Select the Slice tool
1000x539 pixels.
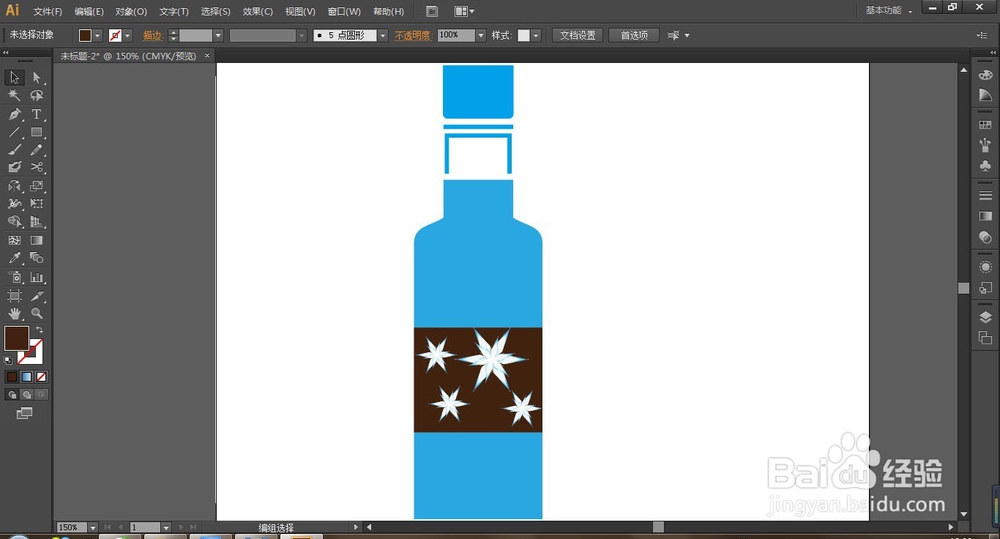click(x=36, y=296)
